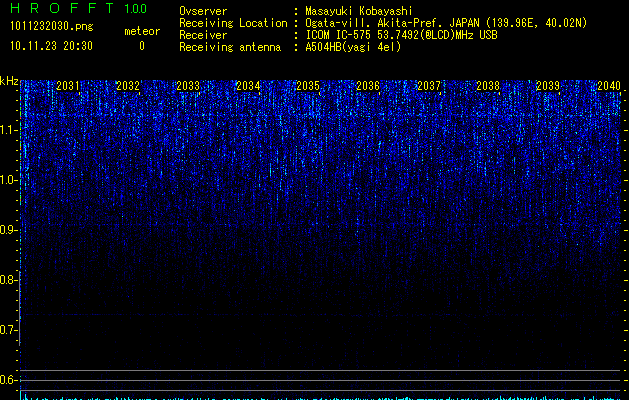Click the 2036 time marker

click(x=368, y=86)
